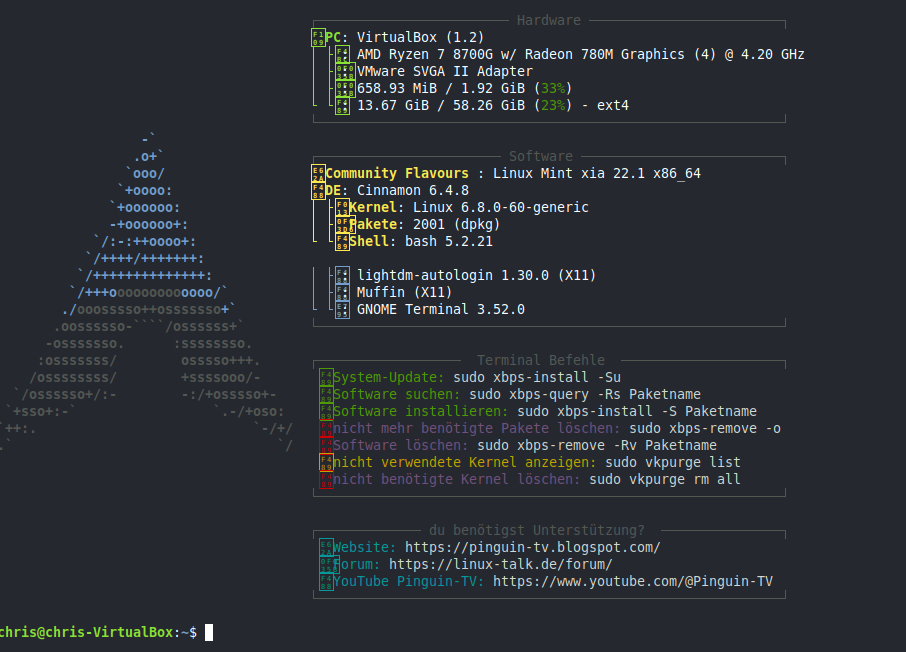Image resolution: width=906 pixels, height=652 pixels.
Task: Click the icon before Community Flavours
Action: (318, 173)
